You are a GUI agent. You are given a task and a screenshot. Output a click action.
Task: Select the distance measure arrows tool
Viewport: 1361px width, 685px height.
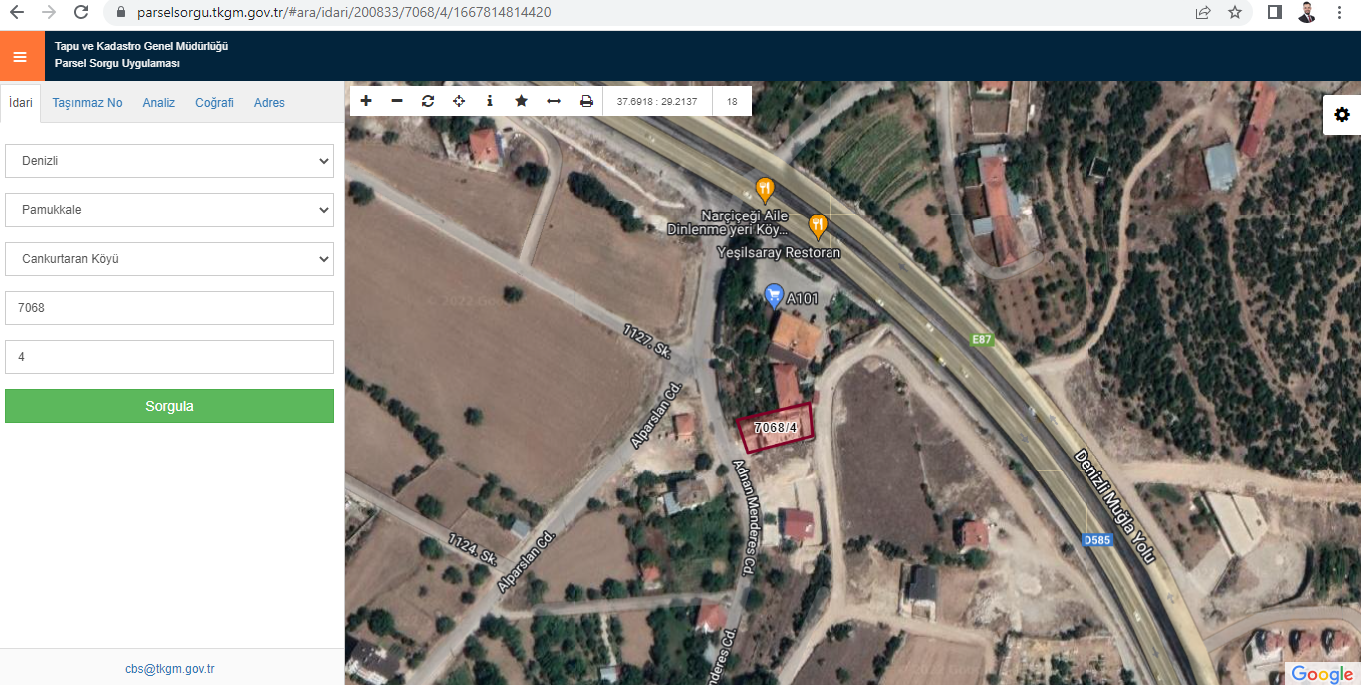point(553,101)
